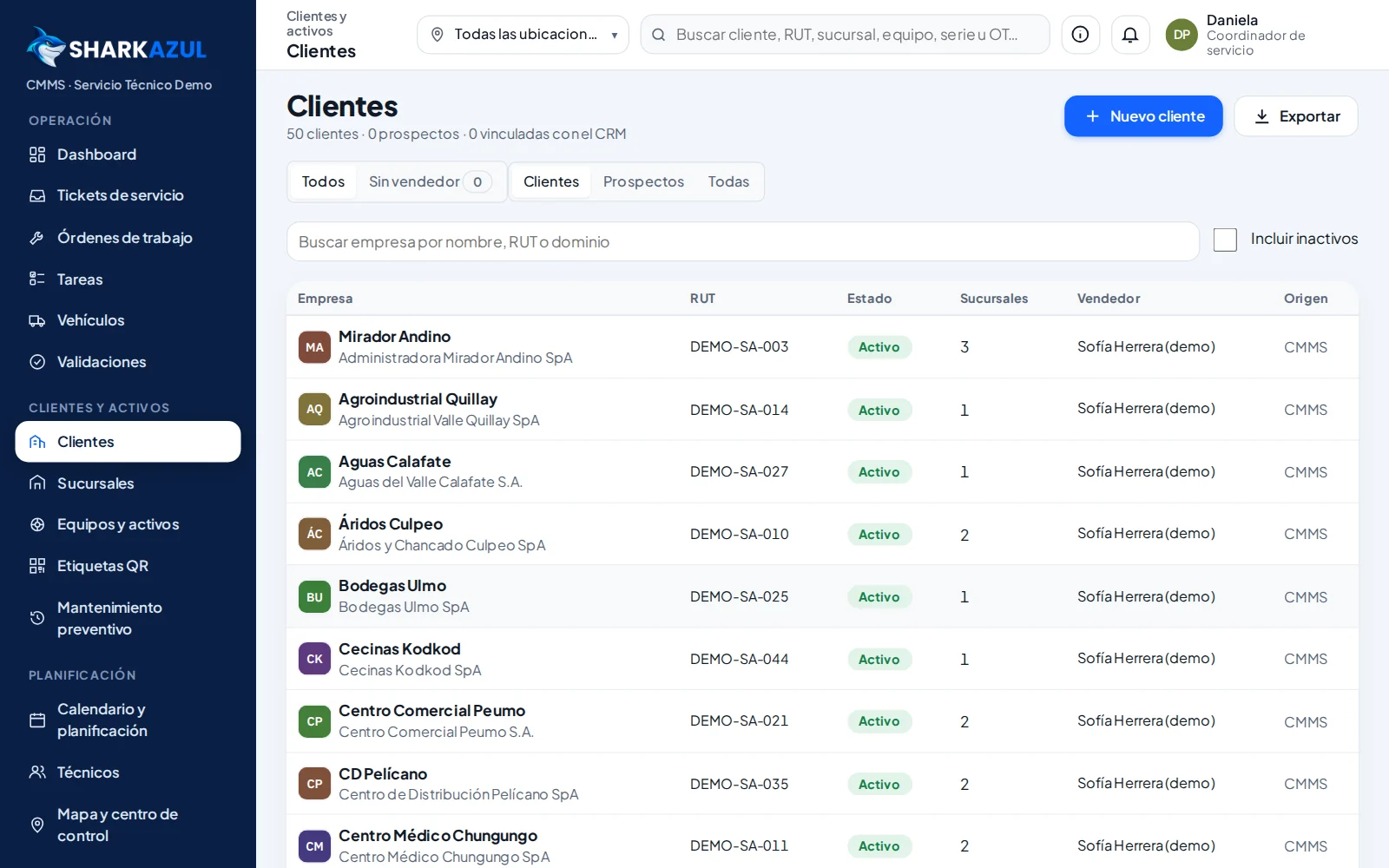Go to Tareas list icon
The height and width of the screenshot is (868, 1389).
click(37, 279)
